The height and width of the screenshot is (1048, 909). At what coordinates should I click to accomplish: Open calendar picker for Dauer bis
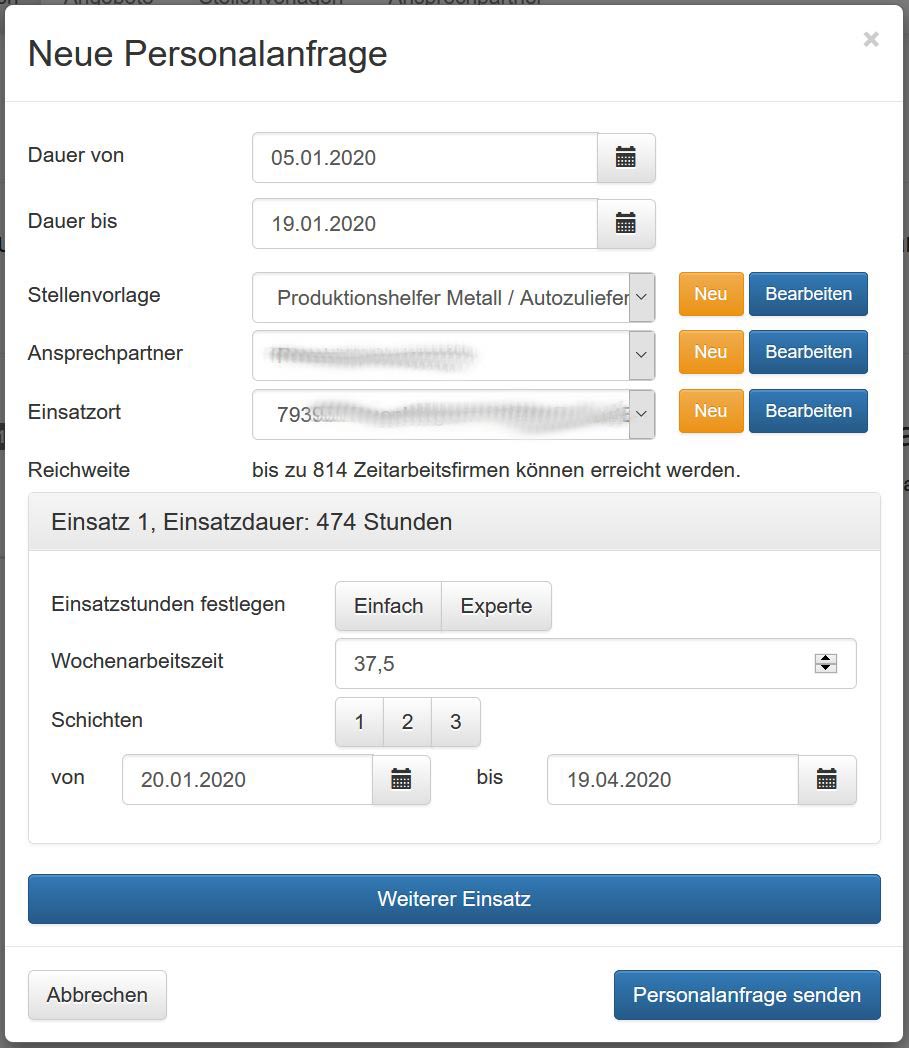(626, 224)
